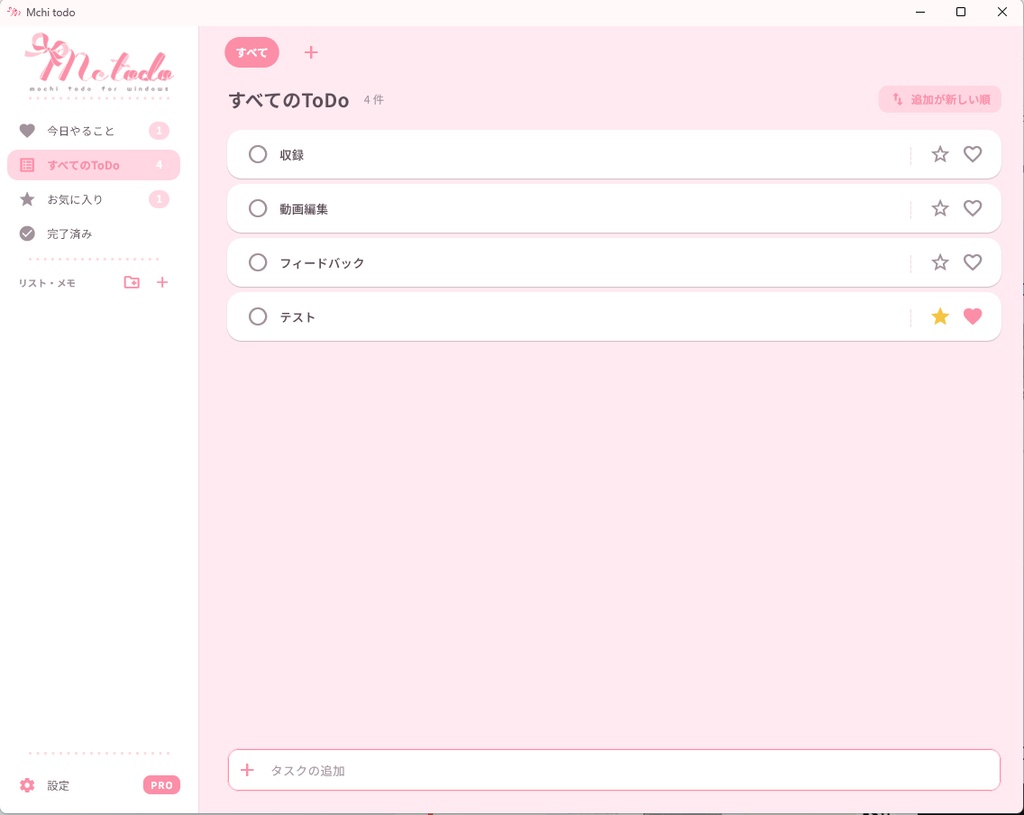Go to お気に入り favorites list
The height and width of the screenshot is (815, 1024).
point(93,199)
